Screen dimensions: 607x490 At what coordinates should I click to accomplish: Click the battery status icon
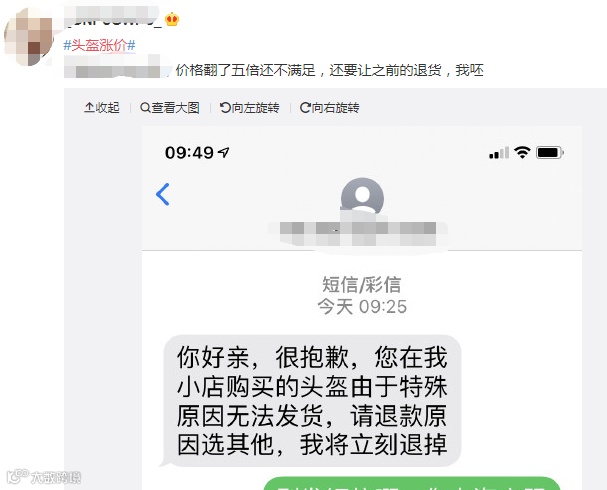click(550, 152)
